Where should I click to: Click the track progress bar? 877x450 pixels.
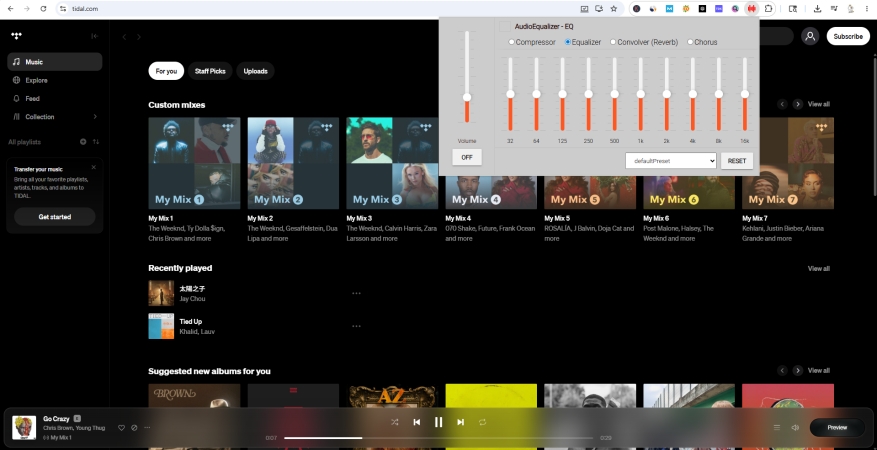[438, 438]
